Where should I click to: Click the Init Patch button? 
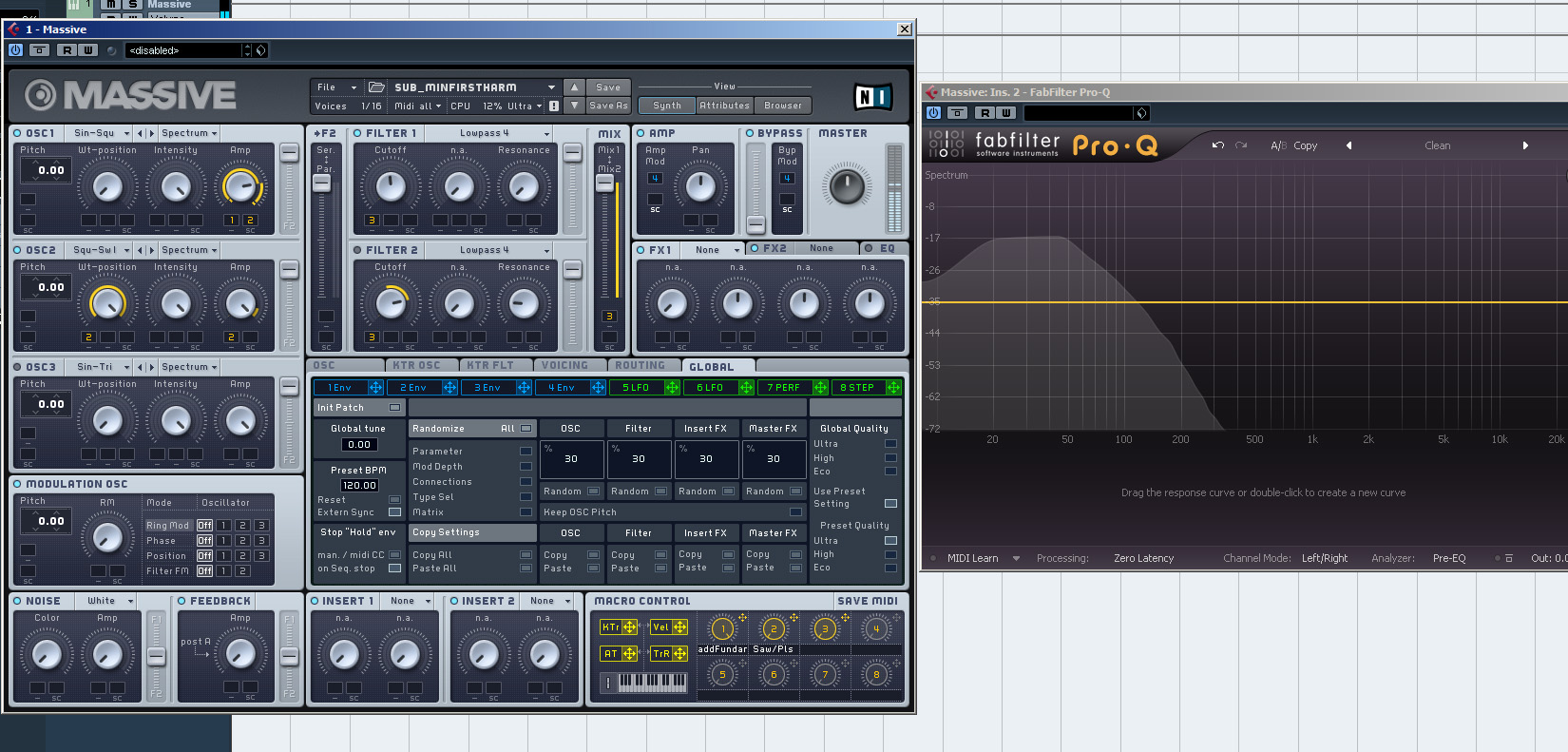tap(359, 408)
